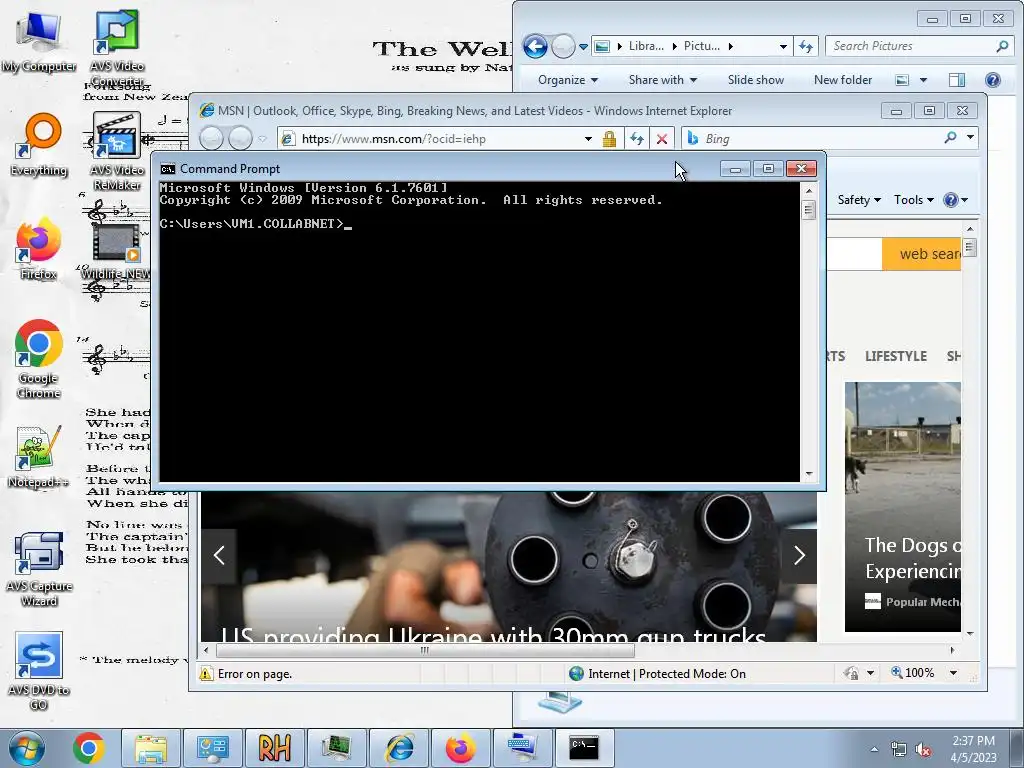Click the IE security lock icon
This screenshot has width=1024, height=768.
[x=609, y=138]
